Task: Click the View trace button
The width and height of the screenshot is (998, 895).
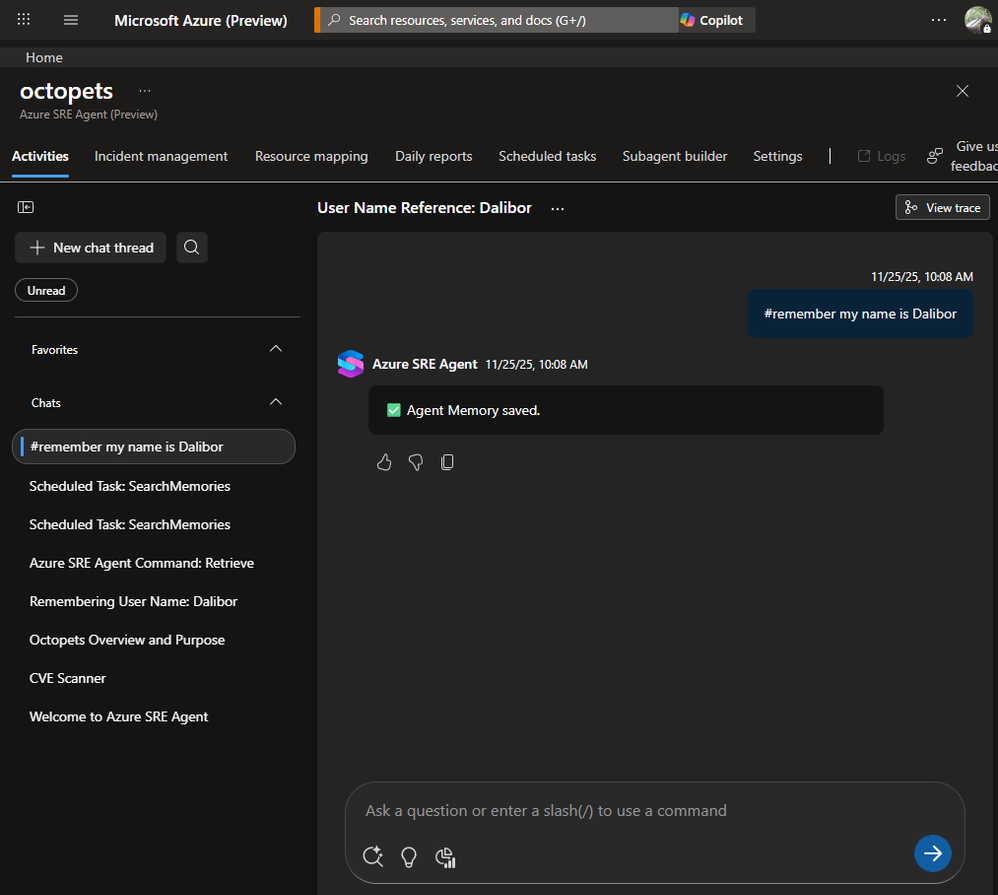Action: coord(942,207)
